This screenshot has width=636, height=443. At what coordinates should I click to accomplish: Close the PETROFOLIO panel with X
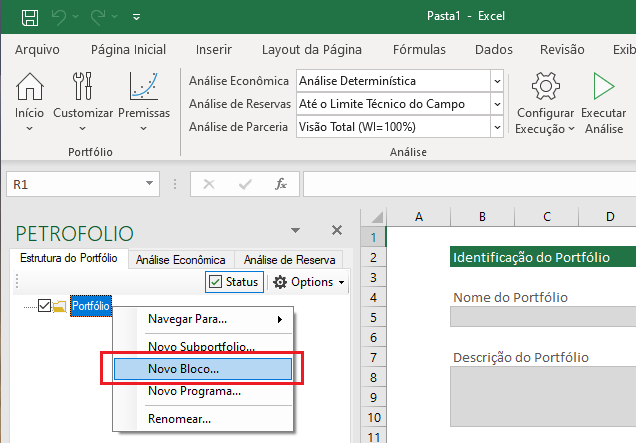click(337, 230)
